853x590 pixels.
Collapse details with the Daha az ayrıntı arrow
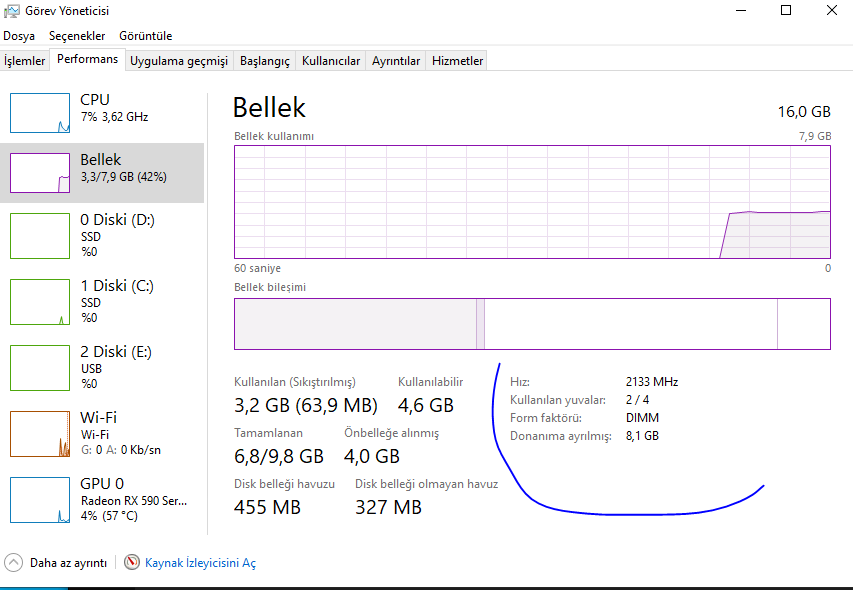point(13,563)
